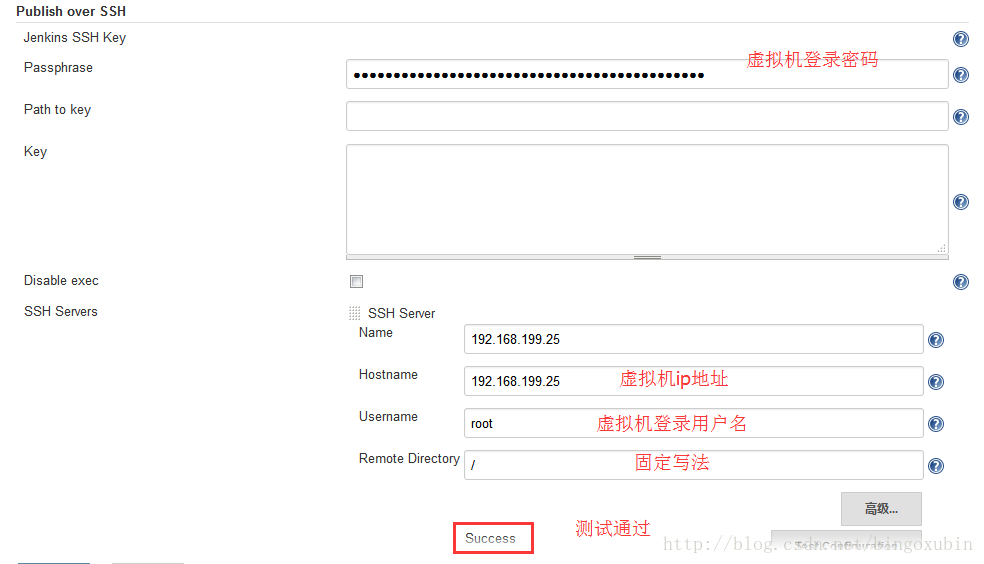Click the Passphrase password field
Screen dimensions: 984x564
point(647,74)
